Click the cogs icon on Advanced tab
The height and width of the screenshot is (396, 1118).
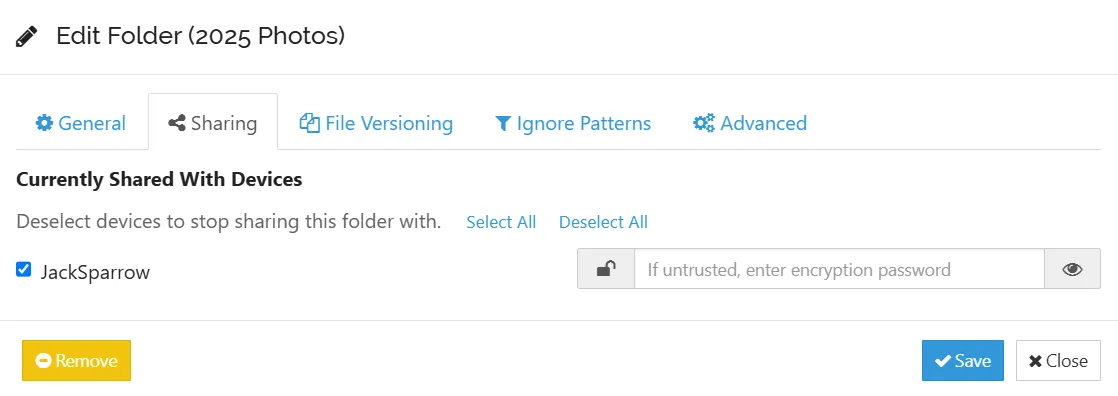704,123
